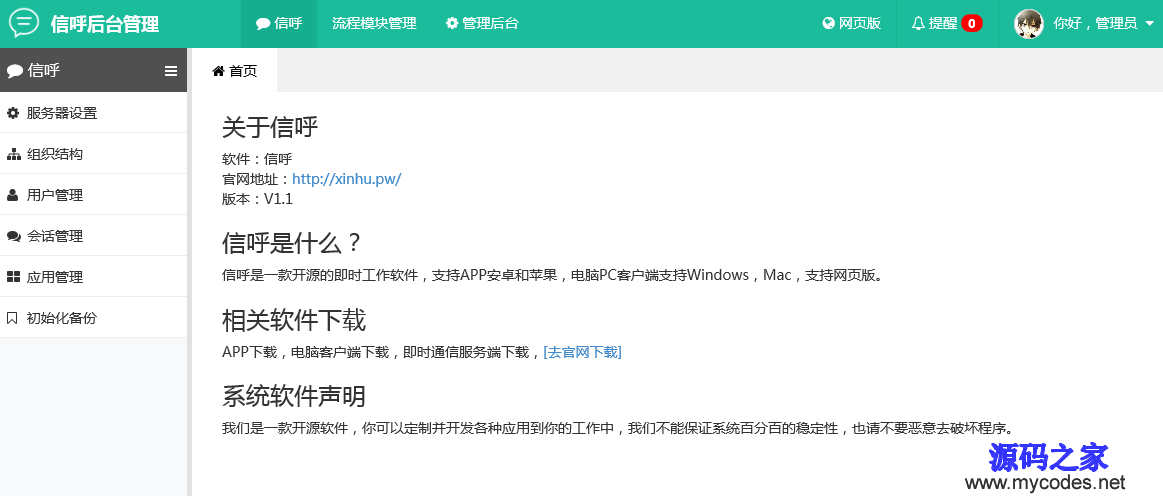
Task: Click the bookmark icon beside 初始化备份
Action: tap(12, 318)
